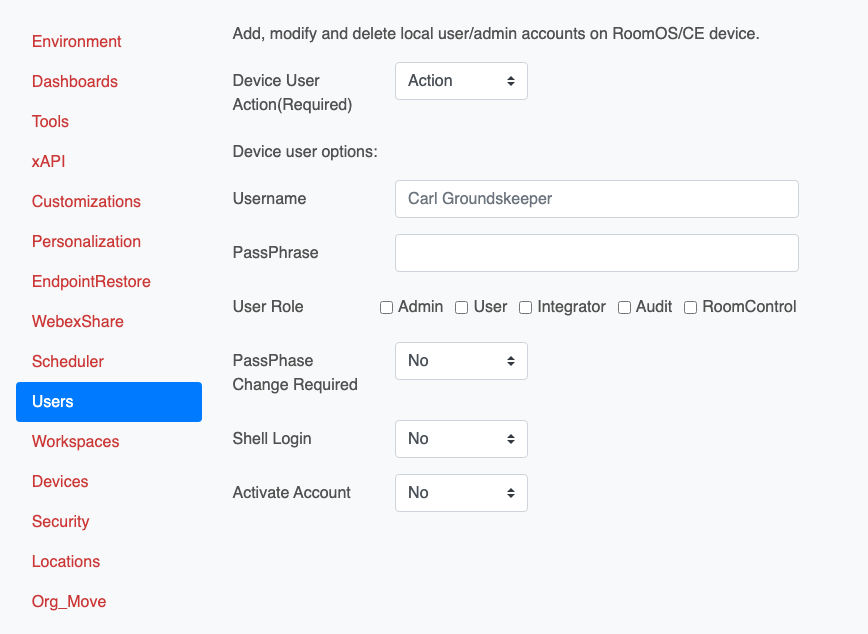Viewport: 868px width, 634px height.
Task: Open the Environment sidebar section
Action: pos(77,42)
